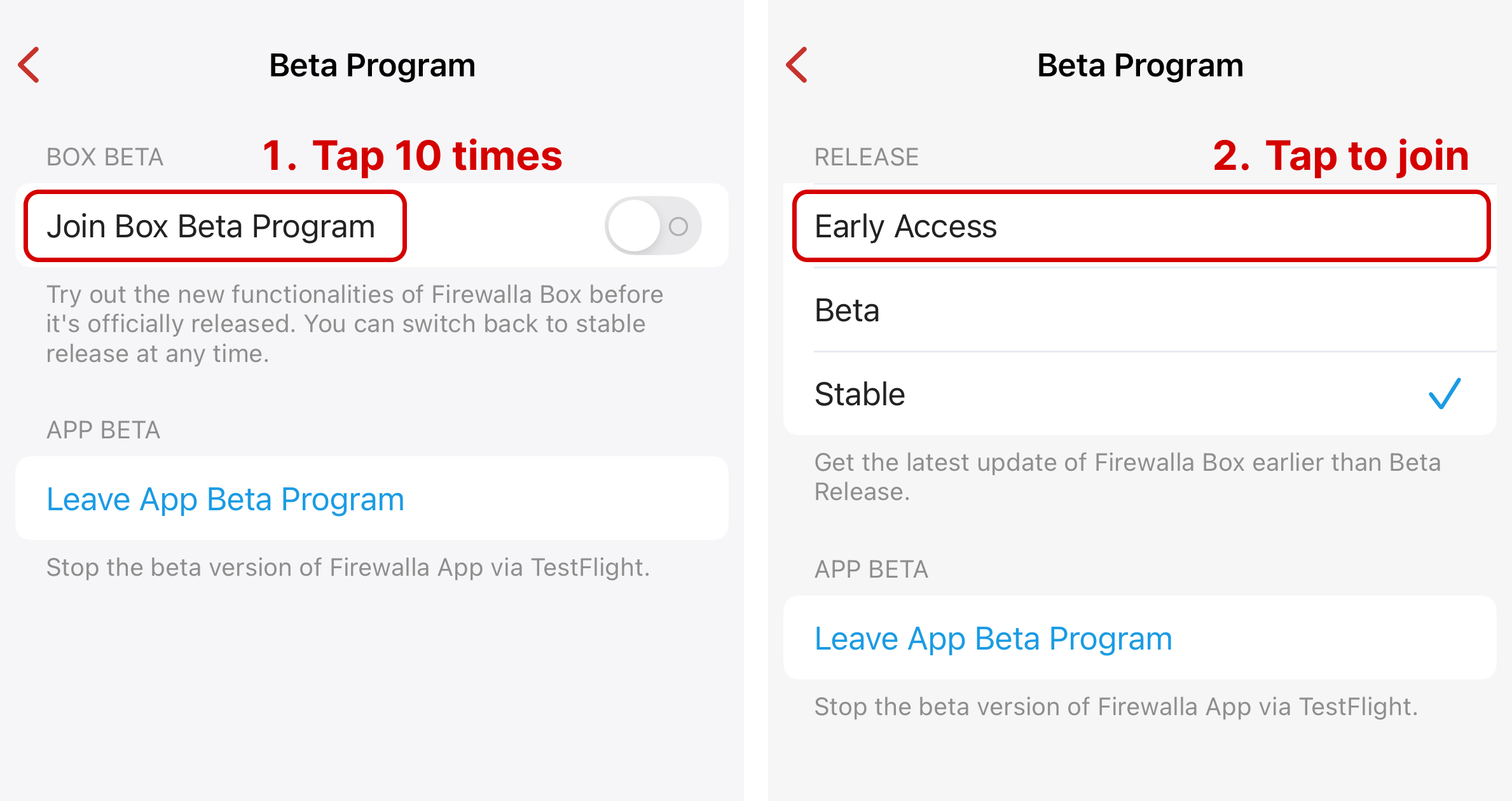Tap Leave App Beta Program on left screen
This screenshot has height=801, width=1512.
[225, 499]
